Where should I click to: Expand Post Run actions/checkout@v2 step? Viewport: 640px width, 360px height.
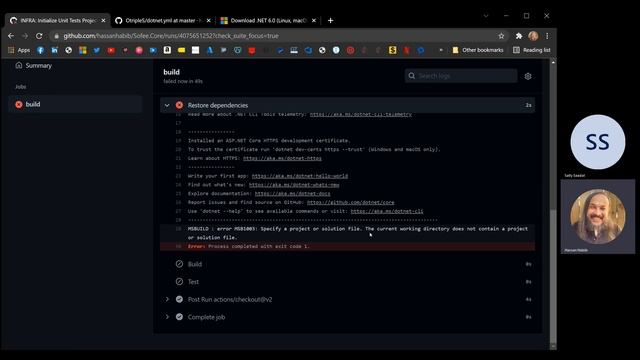[x=167, y=299]
